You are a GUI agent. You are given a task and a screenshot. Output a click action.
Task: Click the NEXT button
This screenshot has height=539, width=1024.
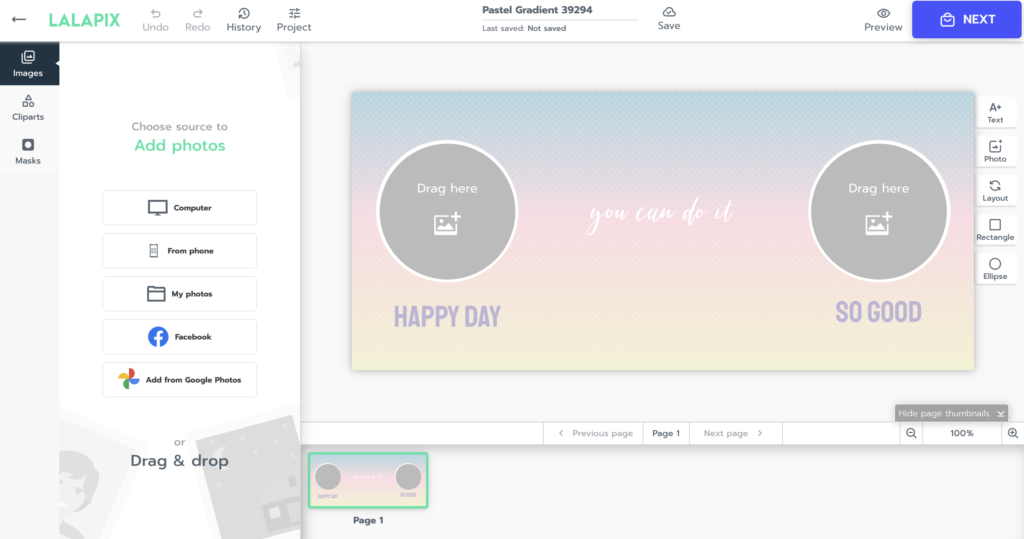(967, 19)
